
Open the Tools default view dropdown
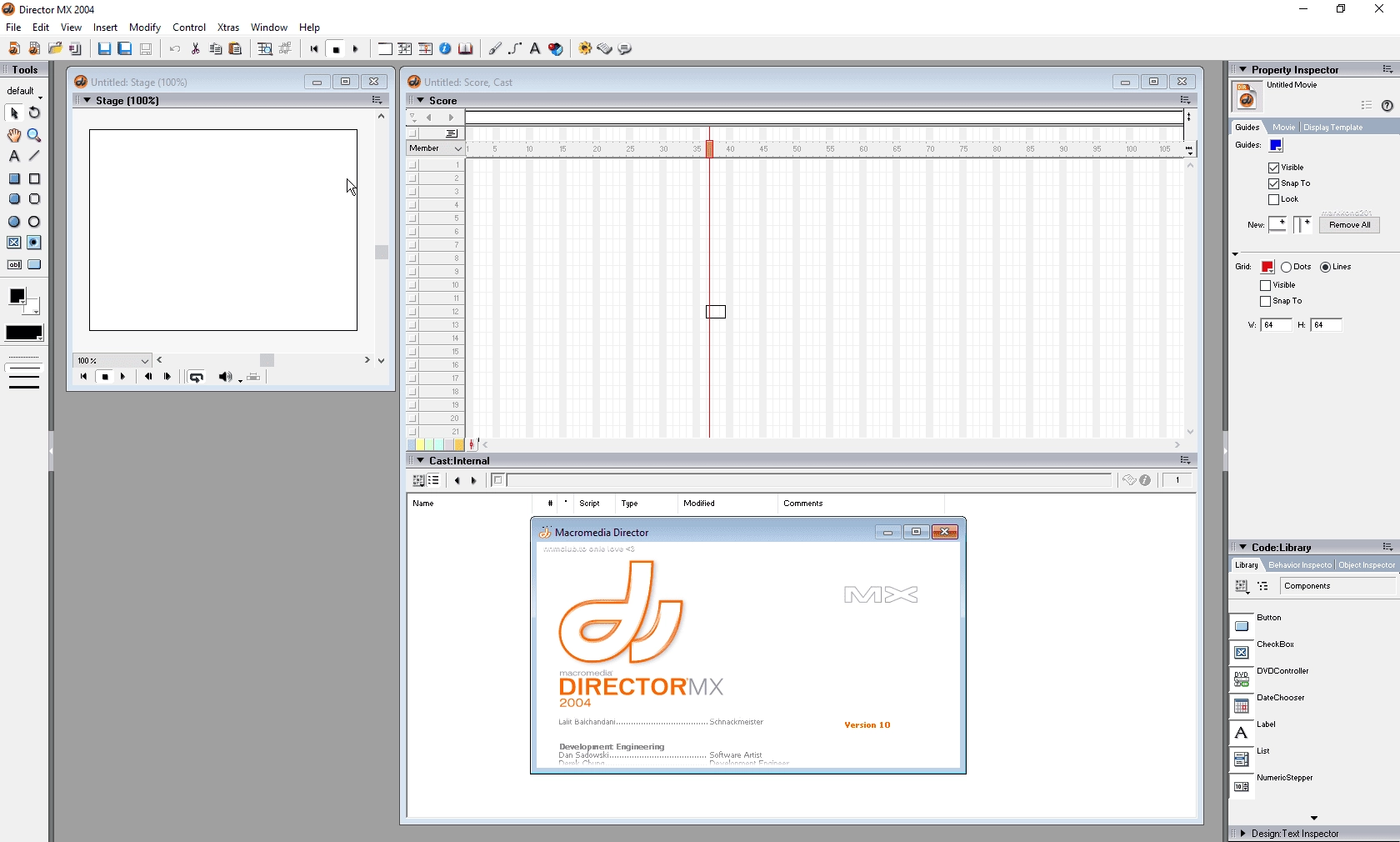coord(23,91)
